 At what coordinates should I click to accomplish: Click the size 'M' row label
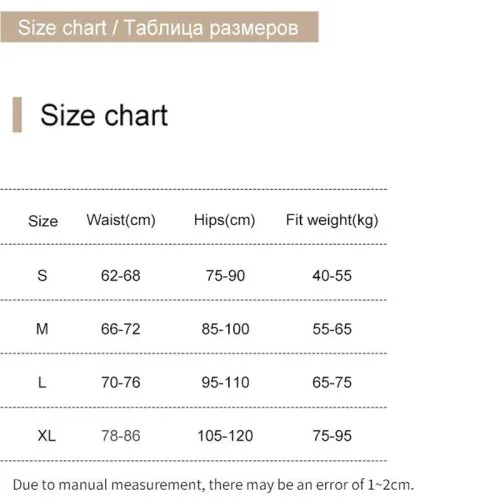[42, 329]
